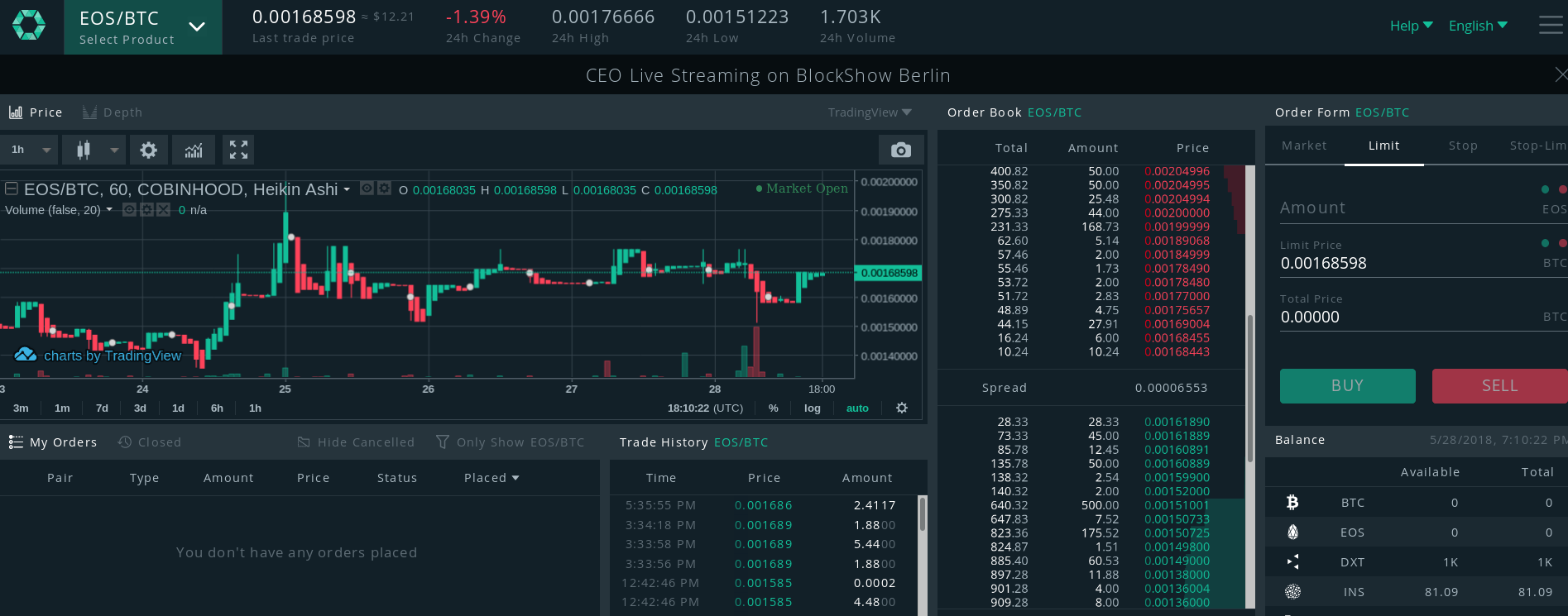The image size is (1568, 616).
Task: Toggle log scale on chart
Action: pyautogui.click(x=813, y=408)
